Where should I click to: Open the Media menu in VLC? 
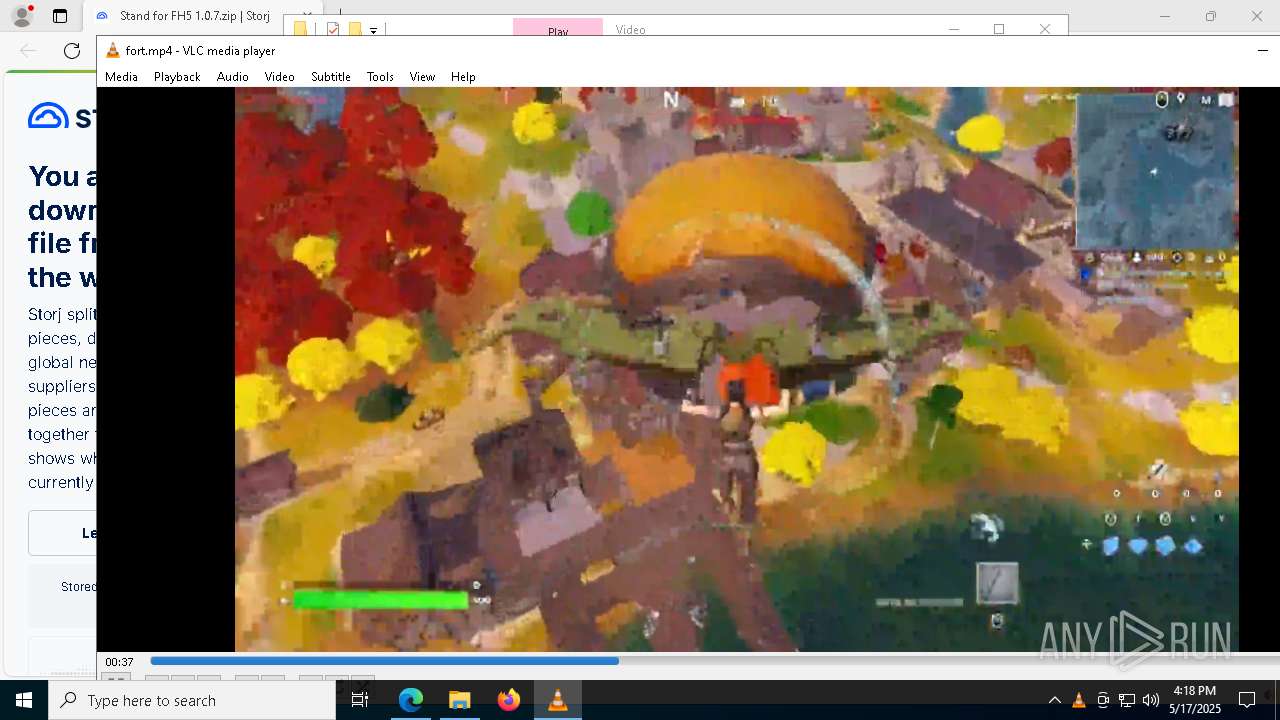coord(121,77)
